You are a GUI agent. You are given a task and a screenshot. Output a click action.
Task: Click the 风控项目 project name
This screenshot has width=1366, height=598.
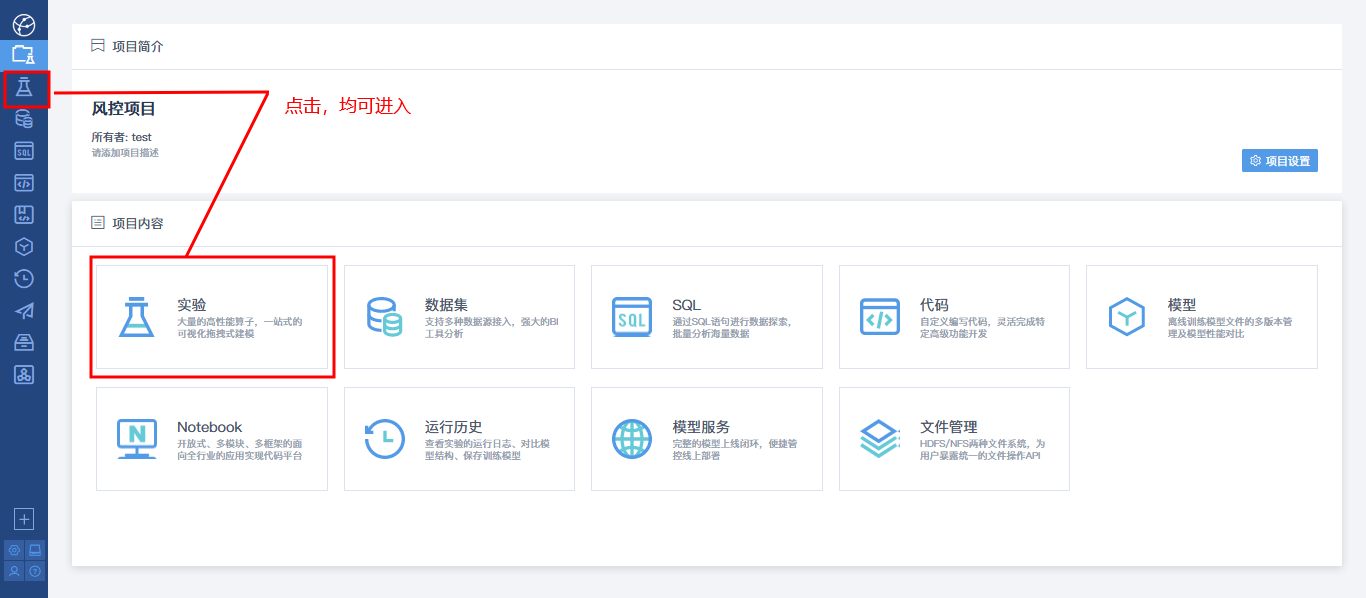pos(124,108)
